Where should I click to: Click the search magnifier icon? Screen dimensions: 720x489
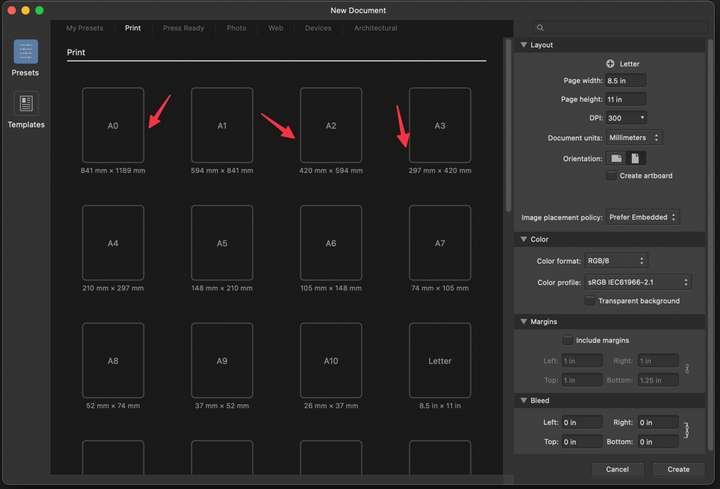tap(540, 28)
